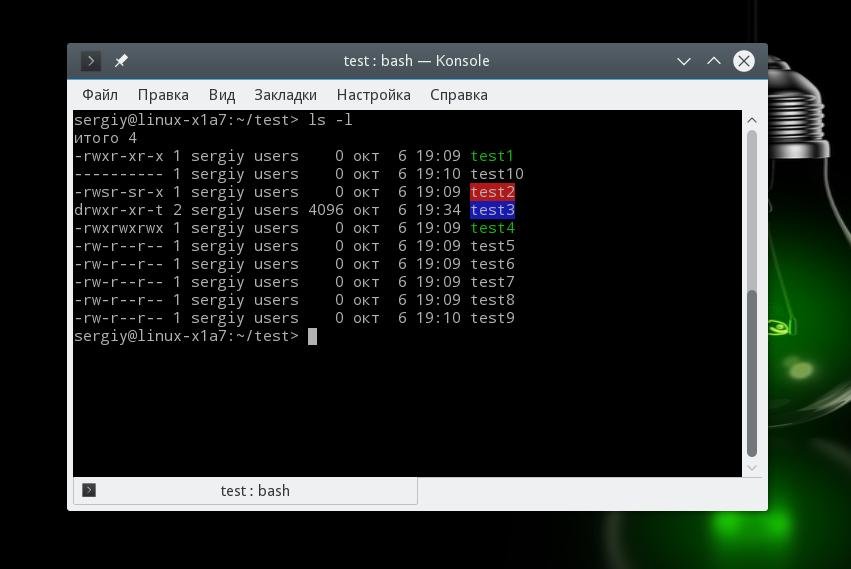851x569 pixels.
Task: Open the Настройка menu
Action: point(373,95)
